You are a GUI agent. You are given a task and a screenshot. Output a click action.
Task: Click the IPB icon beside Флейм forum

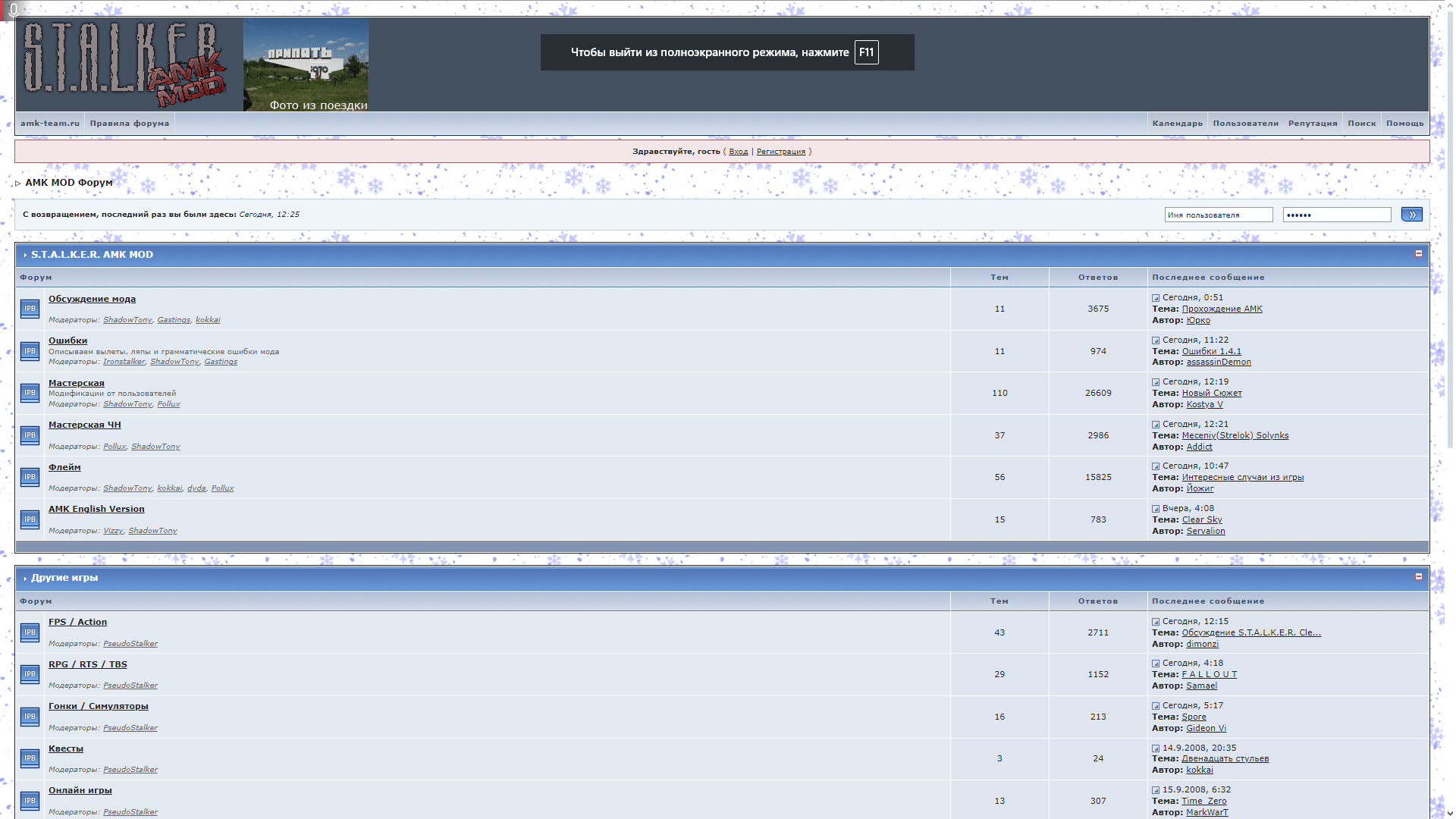[x=30, y=477]
